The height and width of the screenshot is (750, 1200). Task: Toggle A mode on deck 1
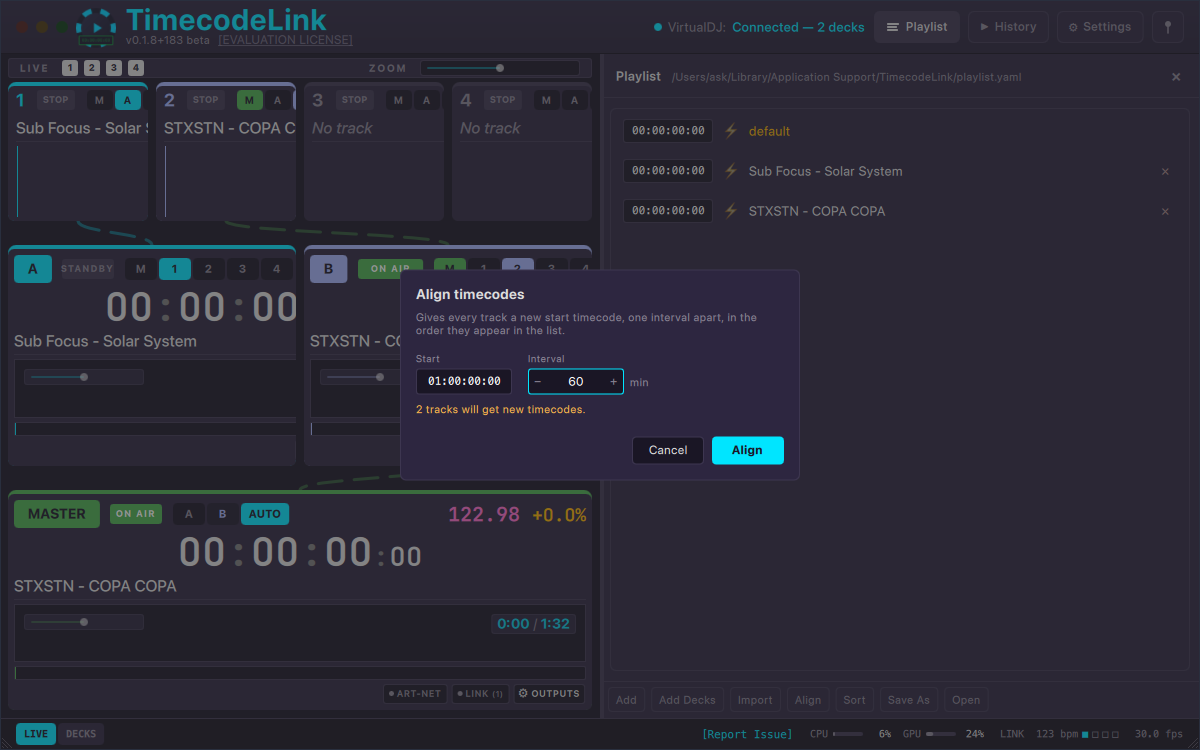(128, 100)
